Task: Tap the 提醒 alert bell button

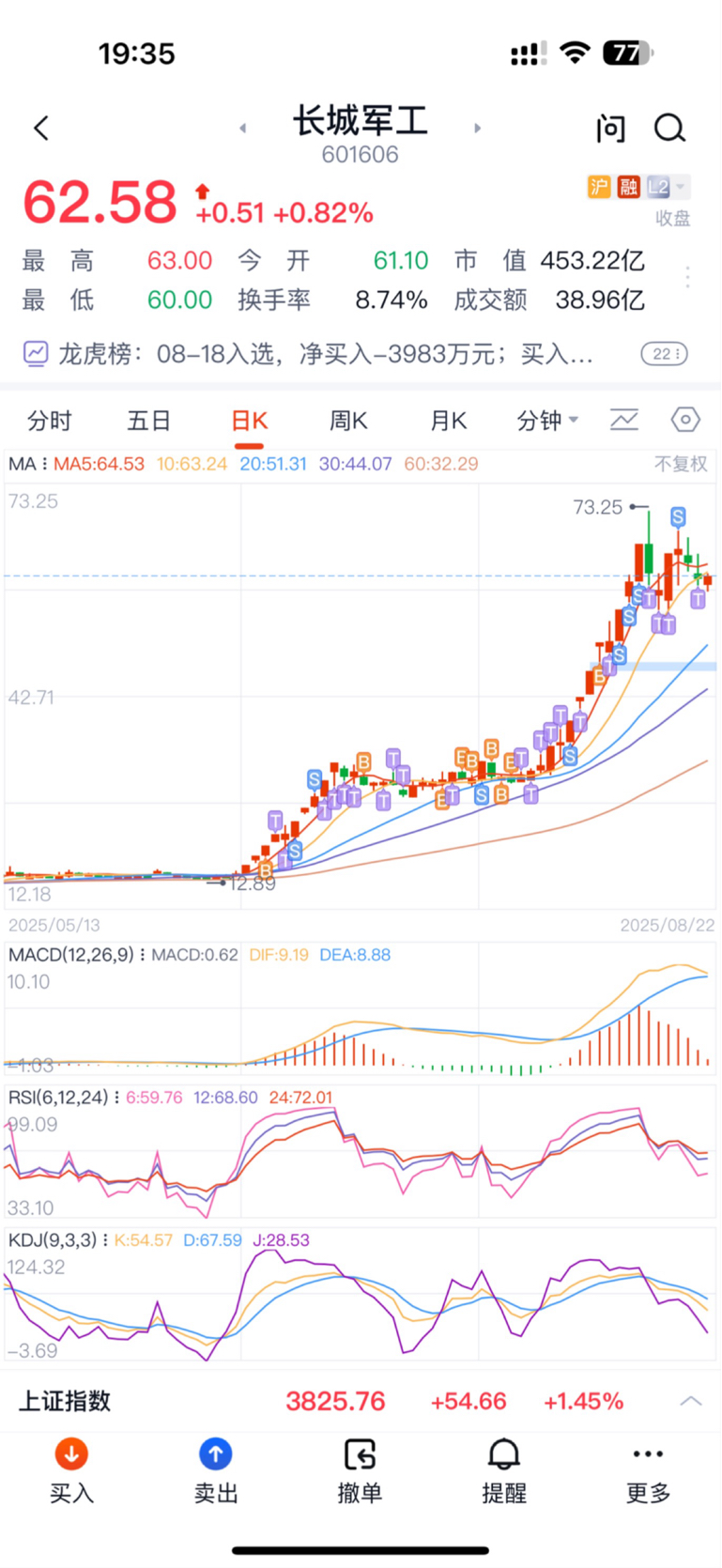Action: click(504, 1471)
